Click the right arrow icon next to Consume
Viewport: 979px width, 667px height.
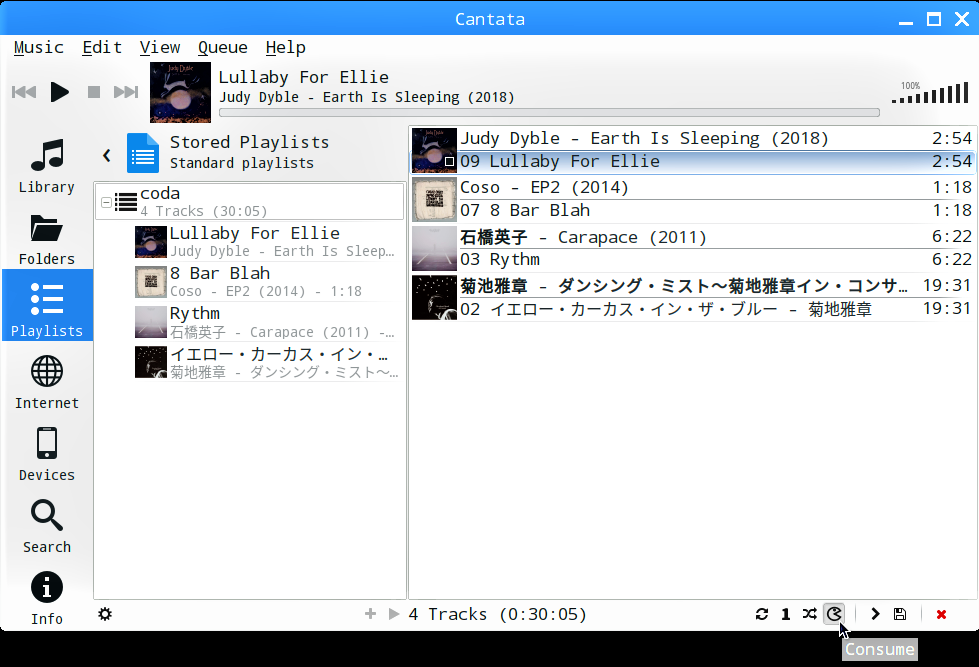pyautogui.click(x=875, y=614)
